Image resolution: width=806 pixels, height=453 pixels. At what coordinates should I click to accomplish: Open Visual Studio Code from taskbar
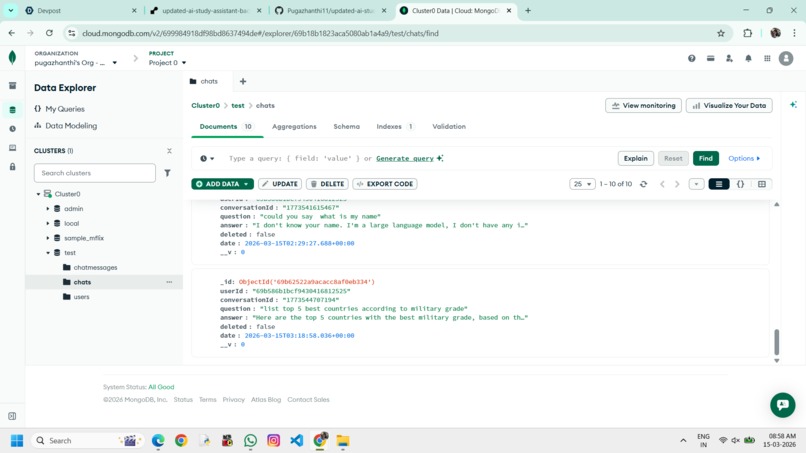(x=297, y=441)
